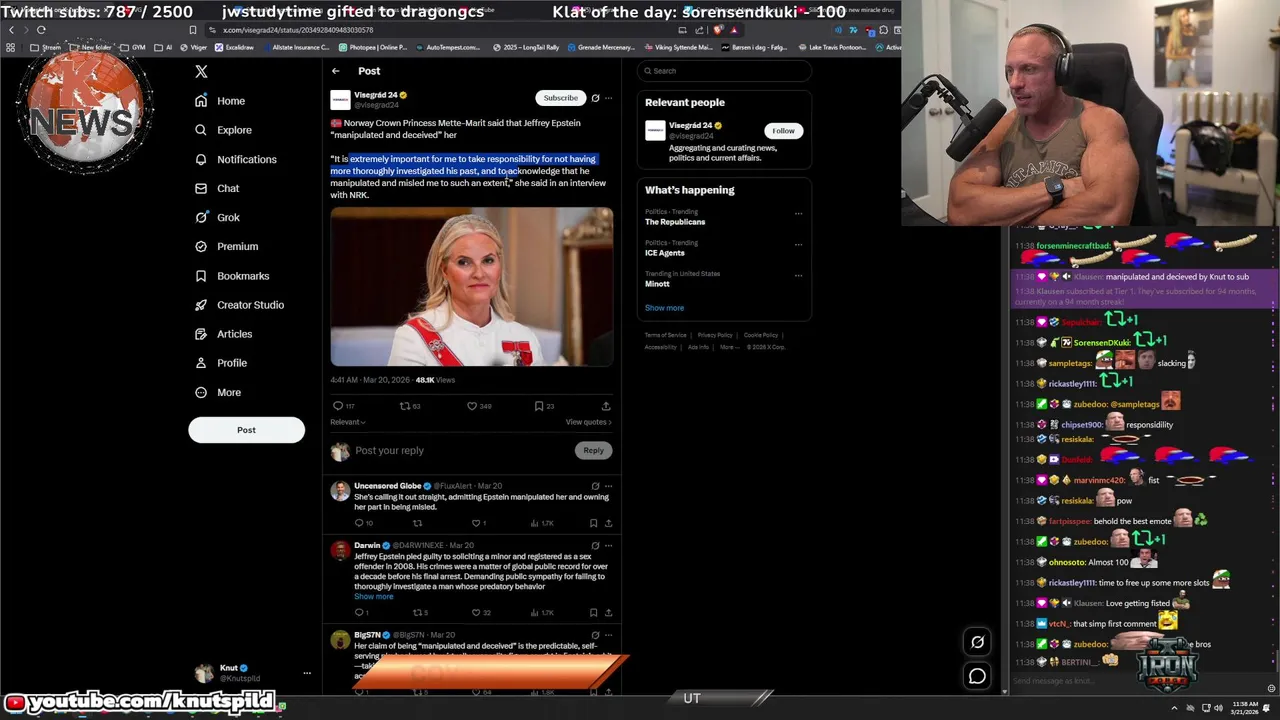Click Show more on Darwin's reply
This screenshot has height=720, width=1280.
(373, 596)
